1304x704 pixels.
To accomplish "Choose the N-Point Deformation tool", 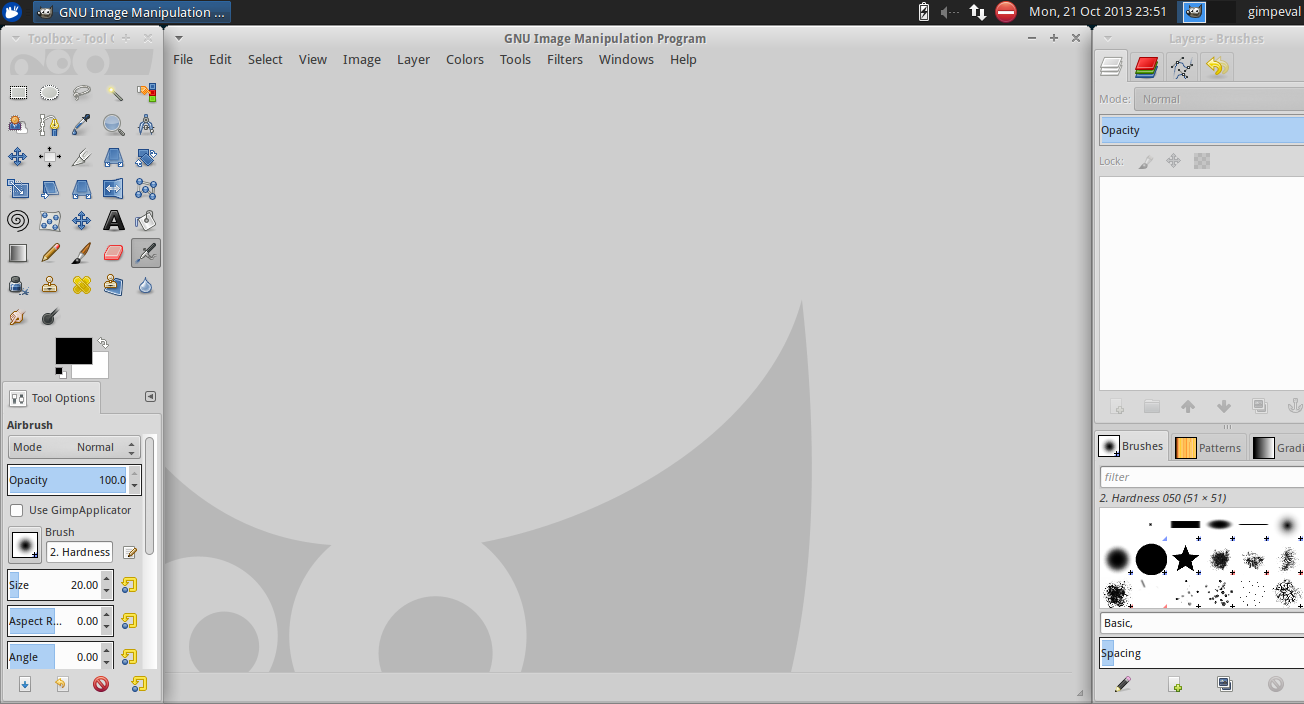I will 50,221.
